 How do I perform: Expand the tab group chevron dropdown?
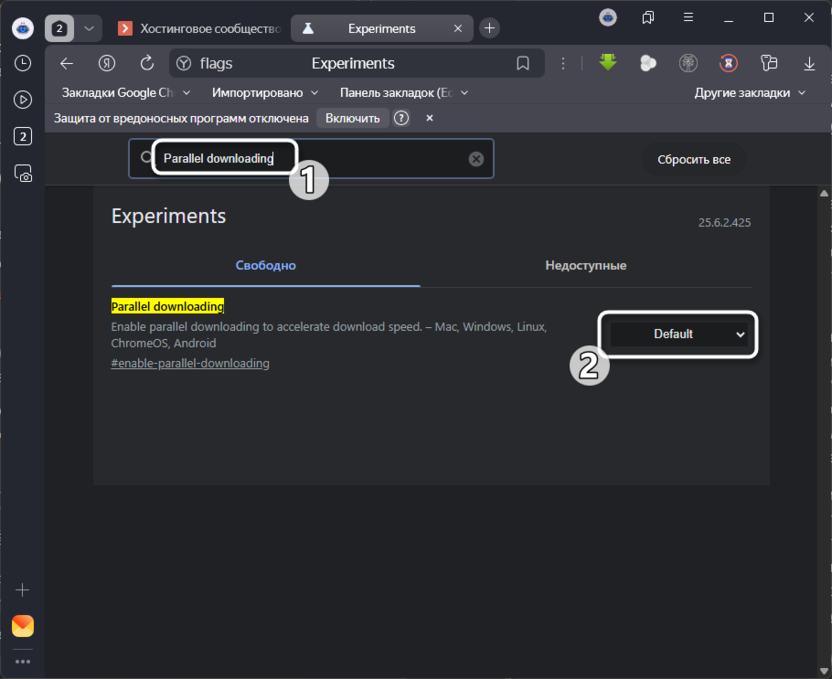point(89,28)
